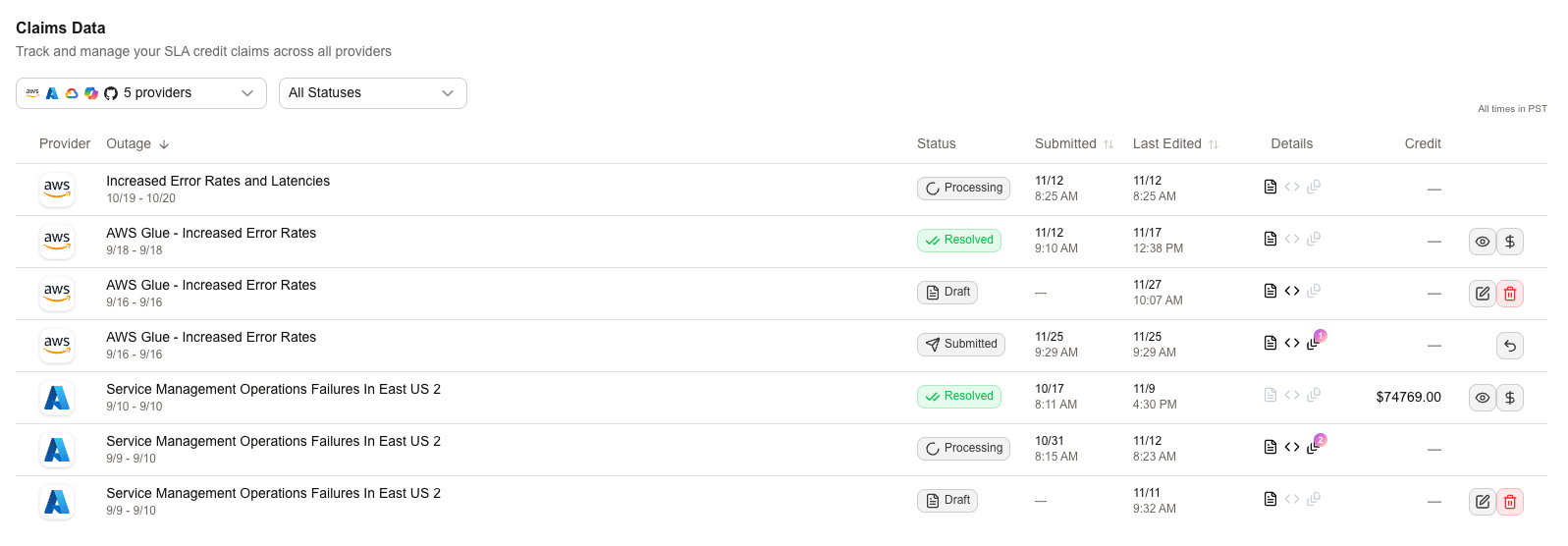Open code view for AWS Glue draft claim
Viewport: 1568px width, 546px height.
1292,291
